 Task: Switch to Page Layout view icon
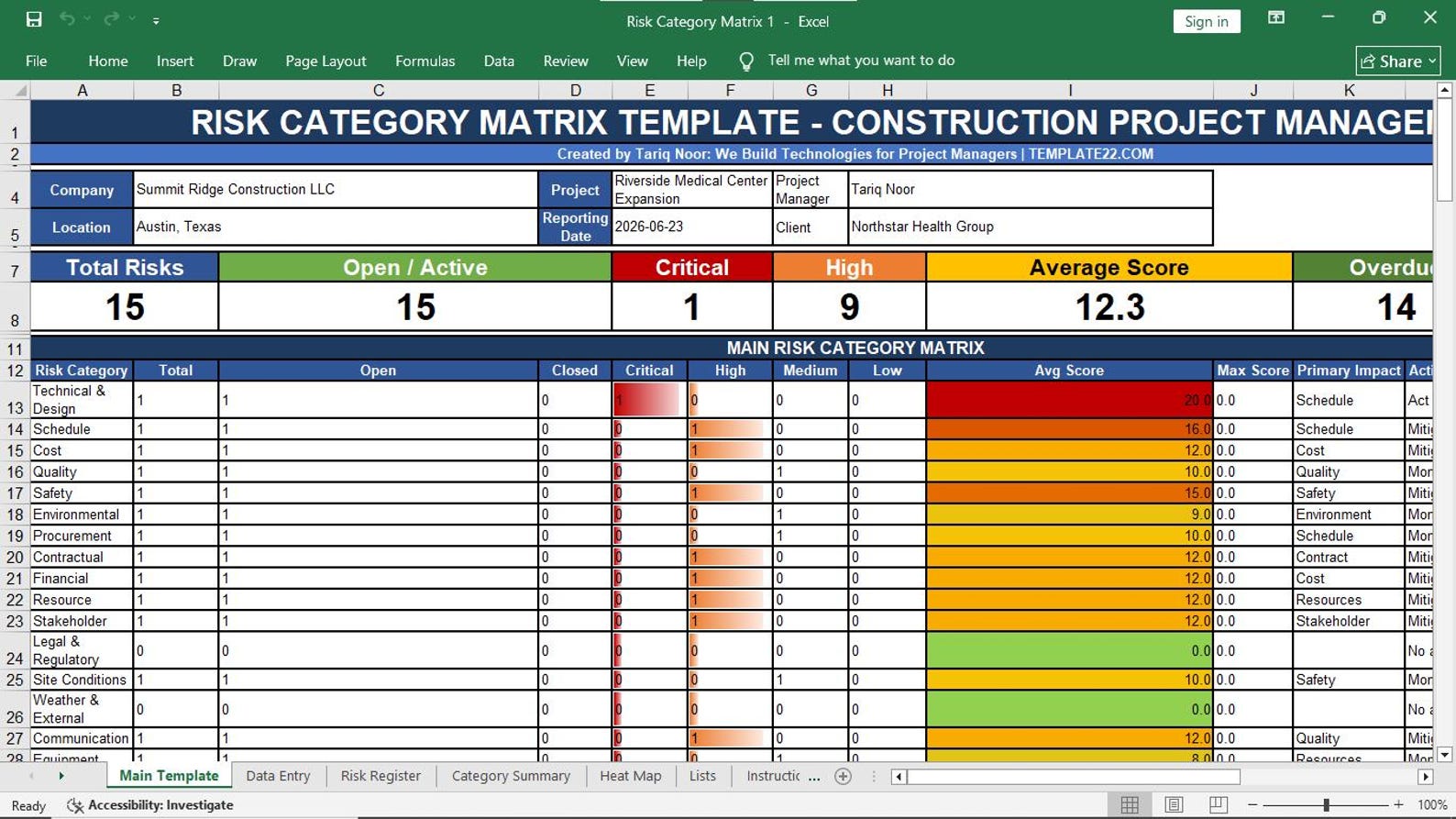(1174, 804)
